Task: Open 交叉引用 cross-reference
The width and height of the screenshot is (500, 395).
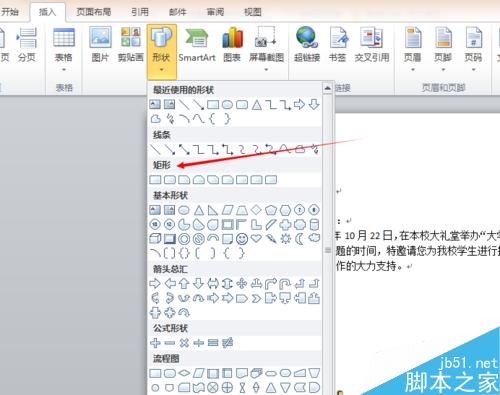Action: (x=372, y=45)
